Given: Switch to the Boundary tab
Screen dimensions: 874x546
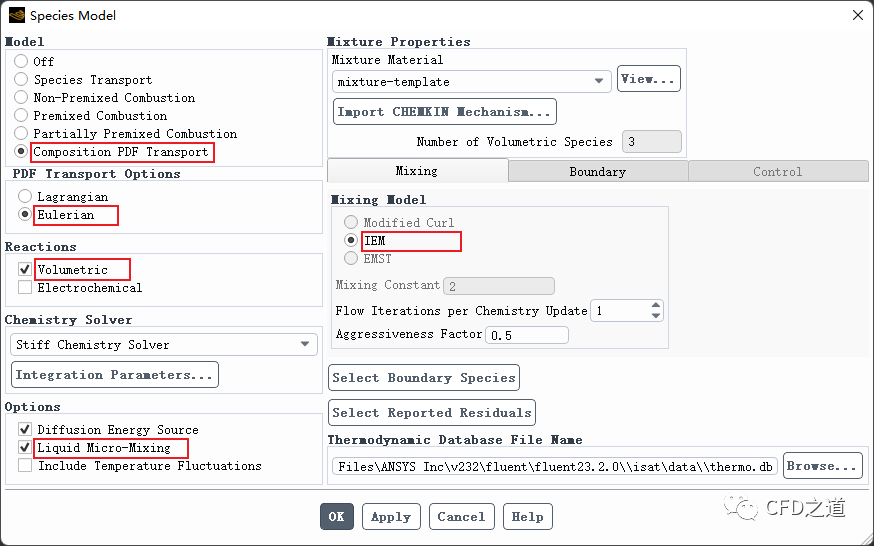Looking at the screenshot, I should click(597, 172).
